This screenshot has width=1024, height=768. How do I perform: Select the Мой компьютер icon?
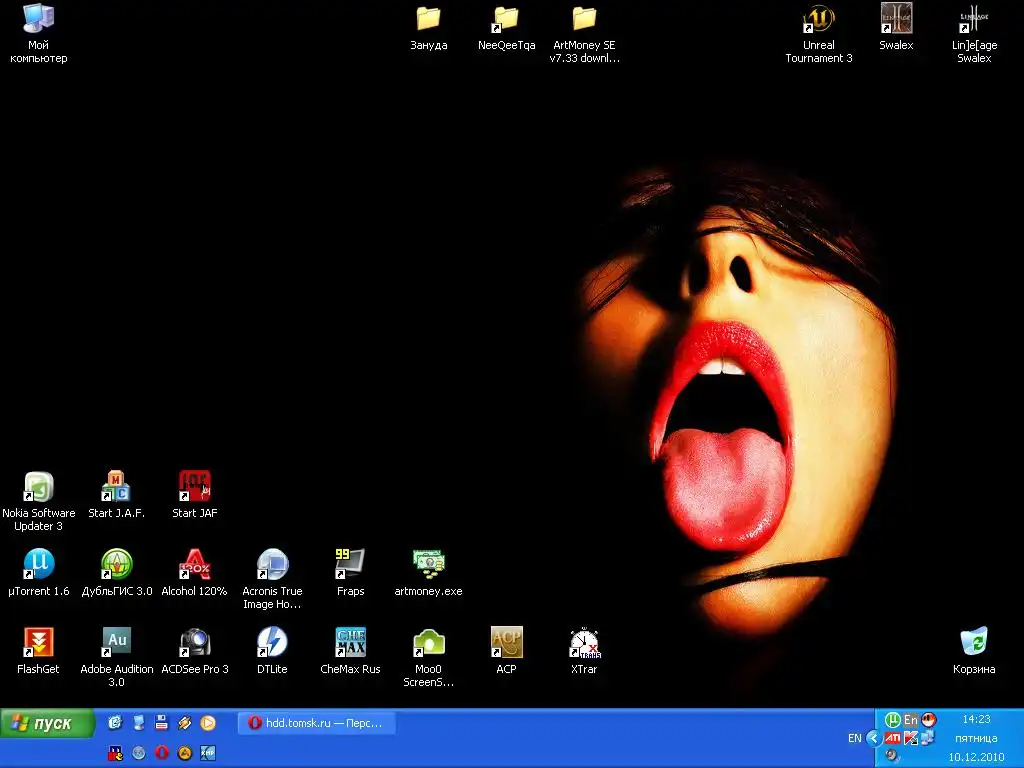tap(38, 20)
